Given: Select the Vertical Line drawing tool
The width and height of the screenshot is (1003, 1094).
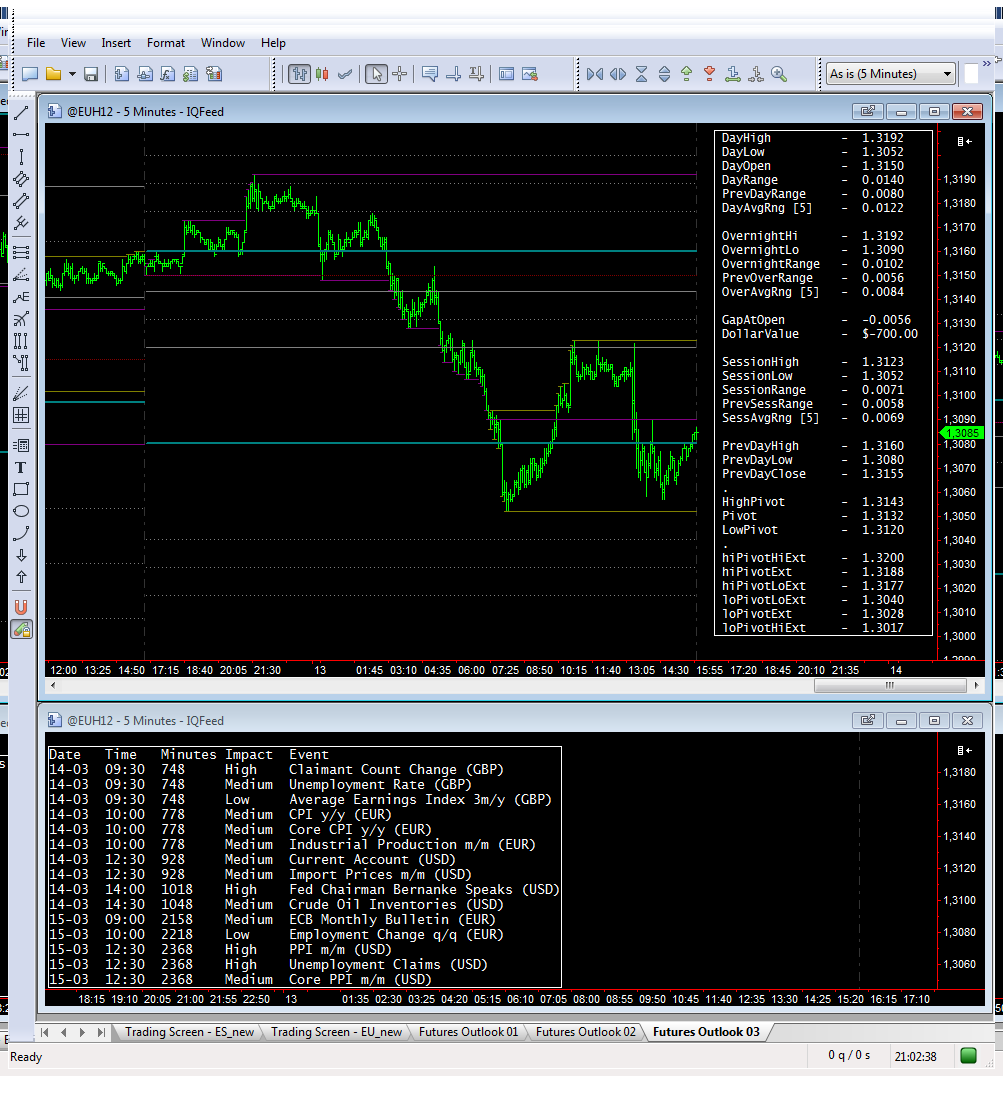Looking at the screenshot, I should pyautogui.click(x=21, y=157).
